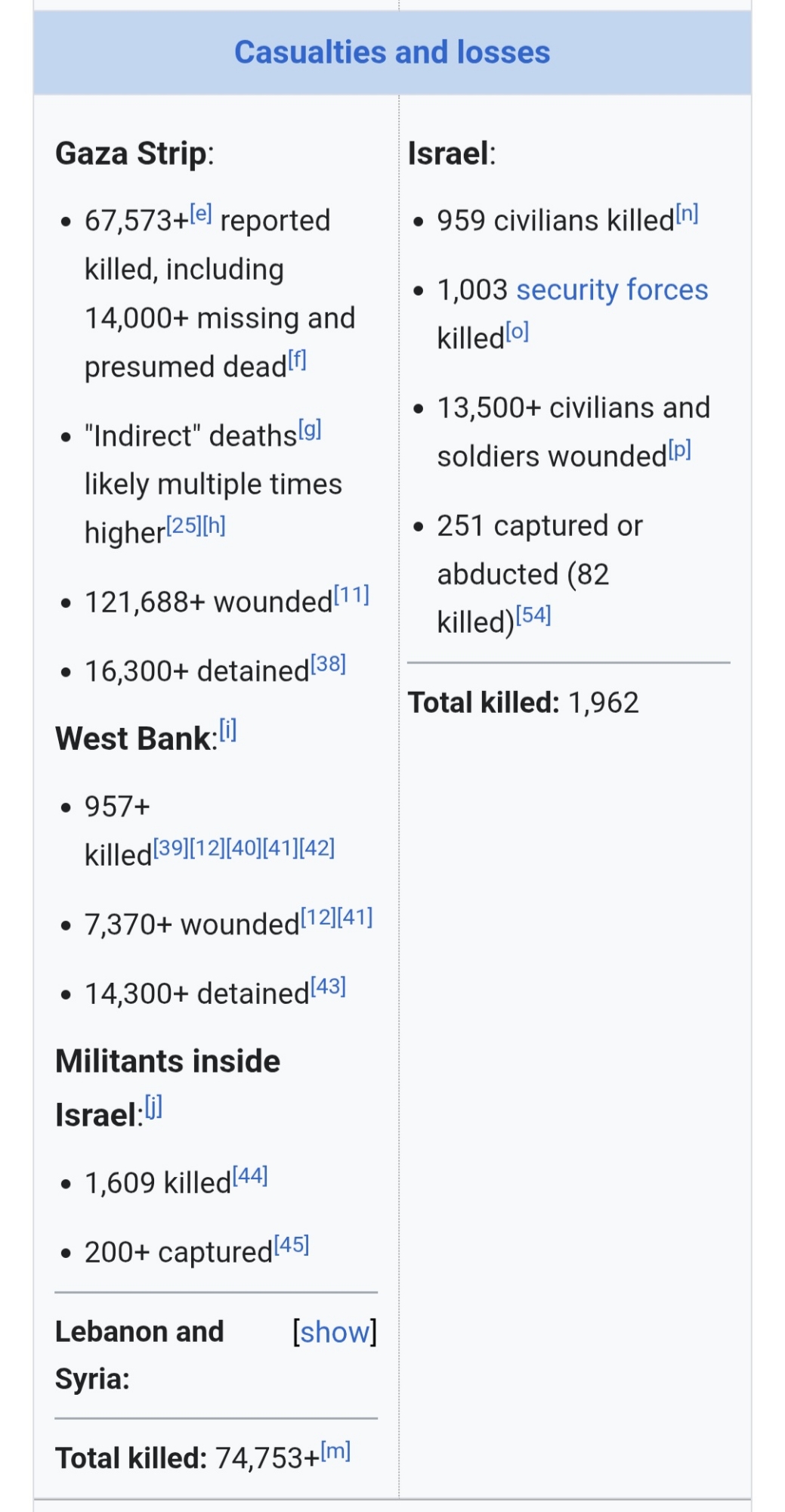Open citation [25] after higher
785x1512 pixels.
[184, 525]
